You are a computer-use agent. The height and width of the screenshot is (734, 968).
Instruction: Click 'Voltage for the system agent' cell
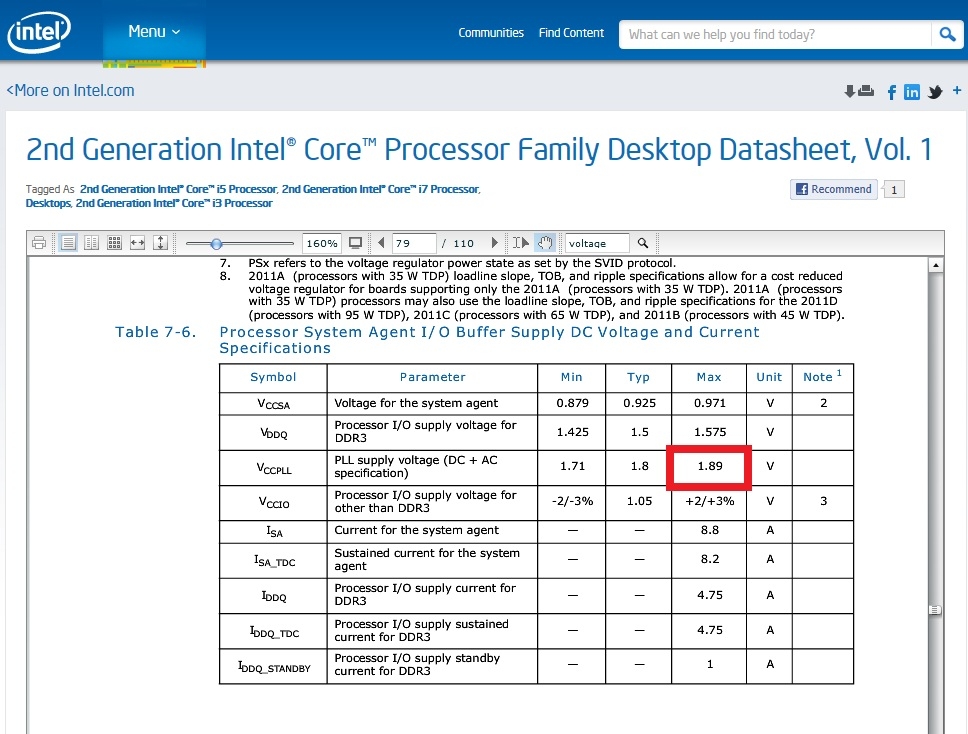click(432, 403)
